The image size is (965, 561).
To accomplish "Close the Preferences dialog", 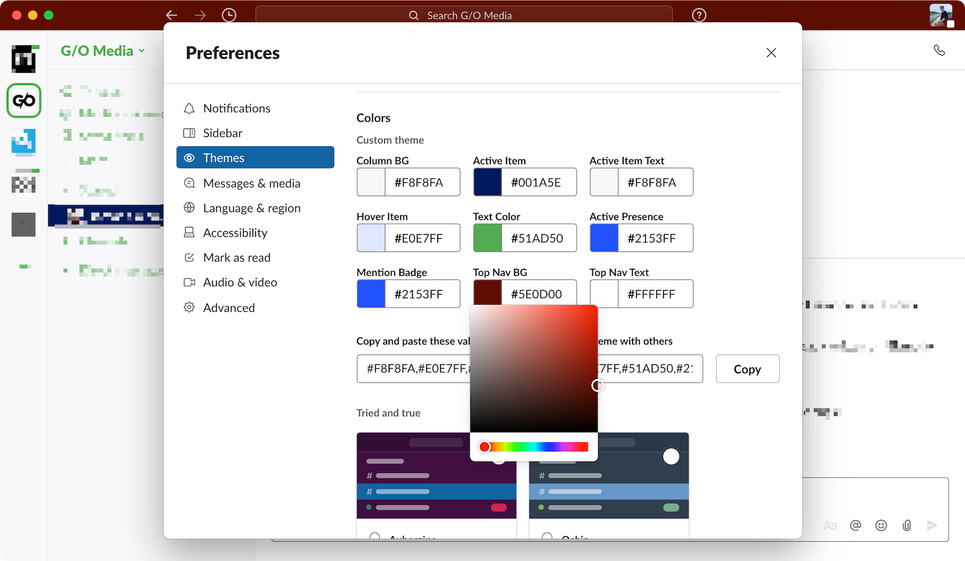I will coord(771,53).
